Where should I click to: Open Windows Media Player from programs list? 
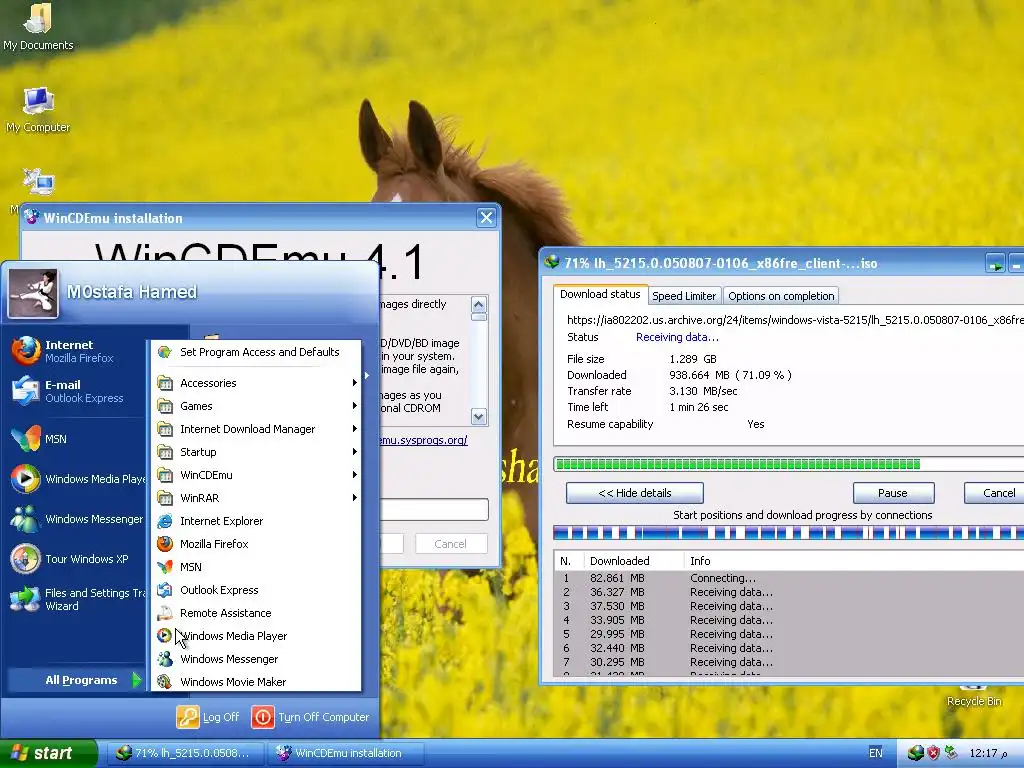pyautogui.click(x=256, y=635)
